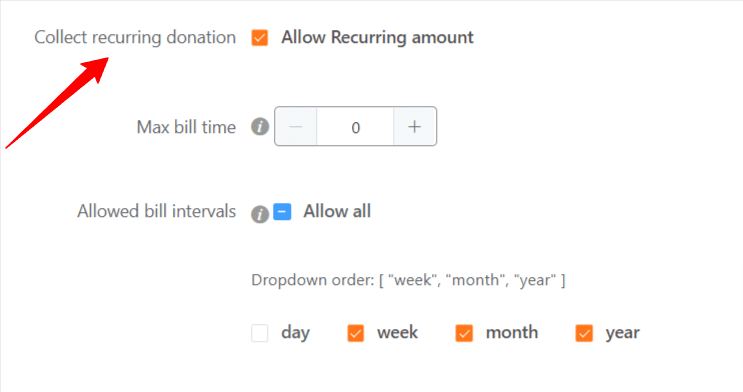Screen dimensions: 743x392
Task: Decrease Max bill time with the minus button
Action: pos(296,127)
